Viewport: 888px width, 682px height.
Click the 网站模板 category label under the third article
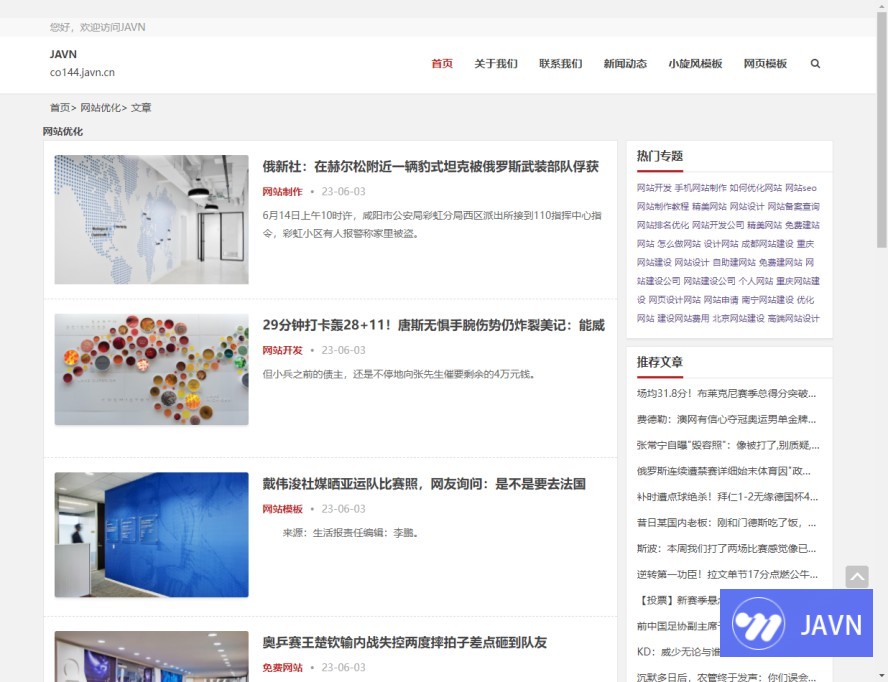[x=283, y=509]
